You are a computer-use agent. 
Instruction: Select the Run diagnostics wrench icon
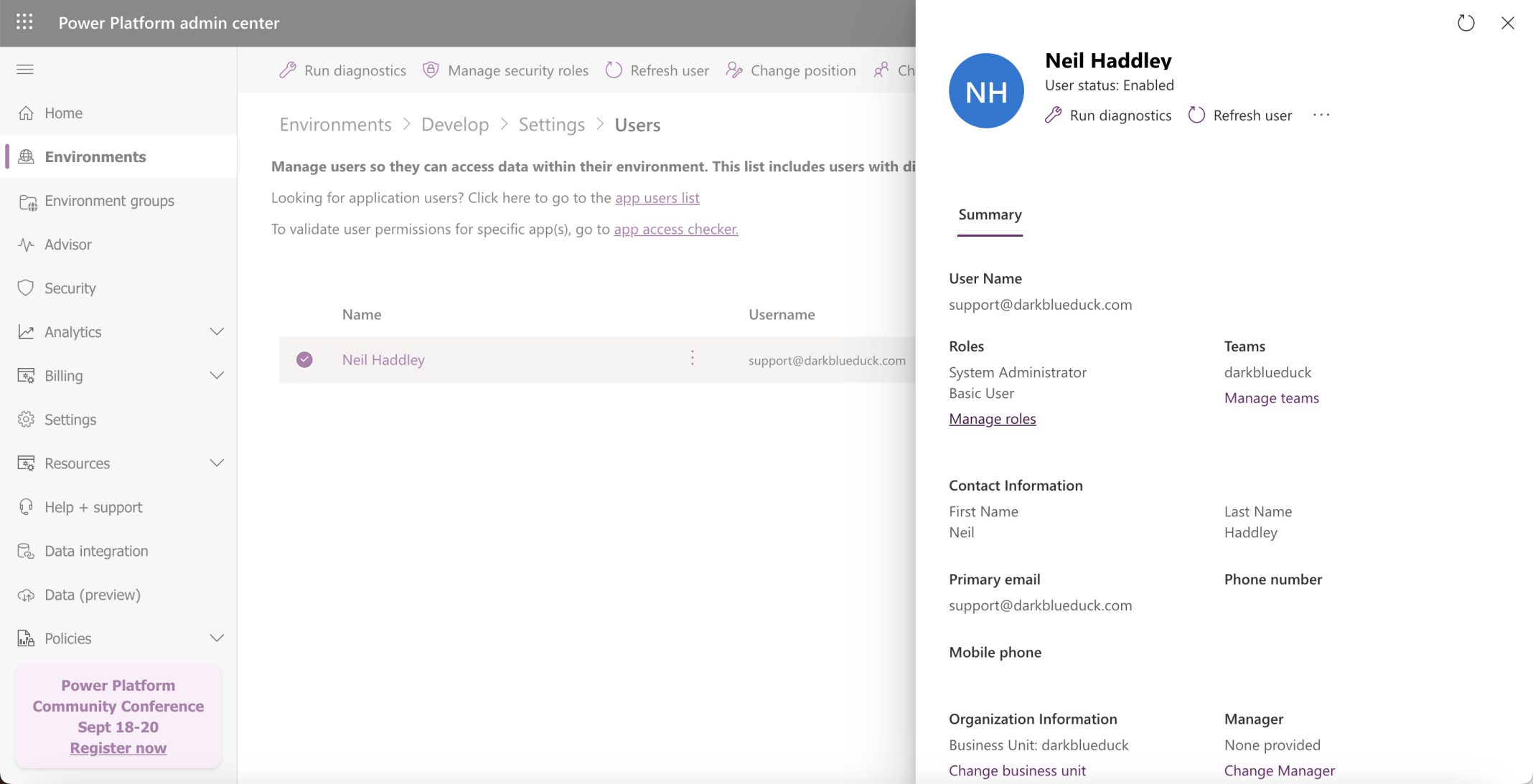[x=289, y=70]
